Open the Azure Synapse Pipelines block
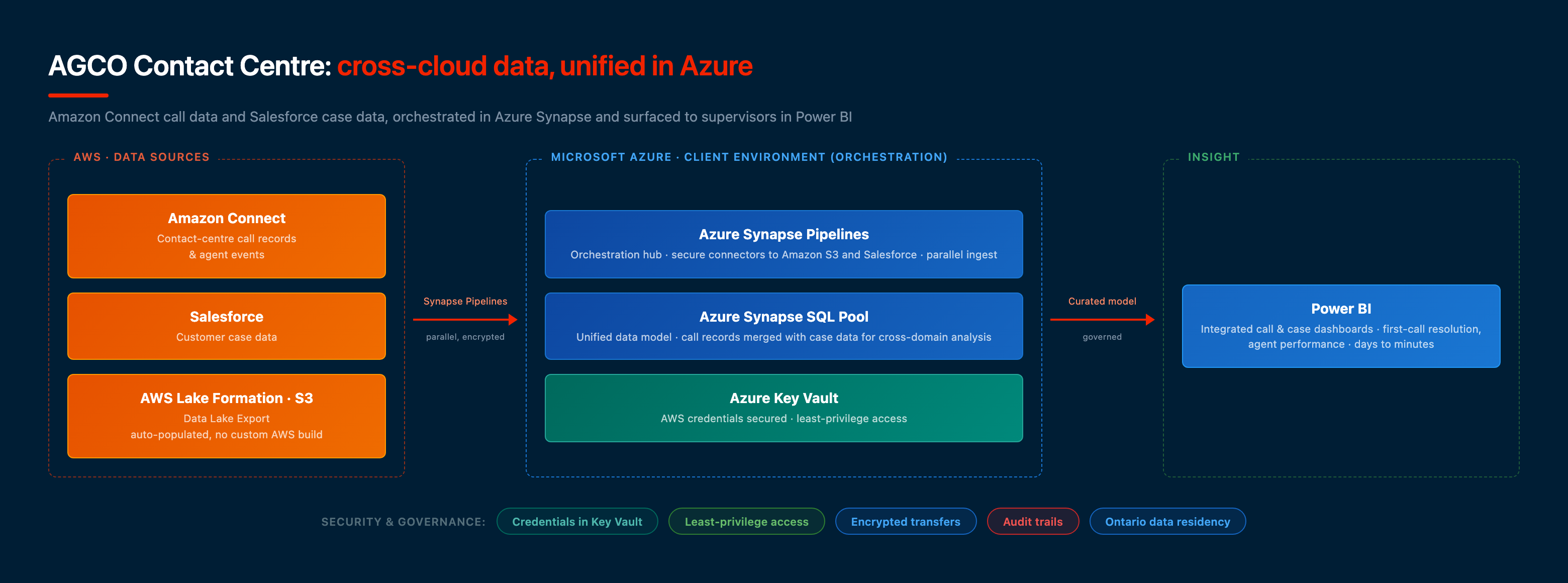The width and height of the screenshot is (1568, 583). click(783, 244)
